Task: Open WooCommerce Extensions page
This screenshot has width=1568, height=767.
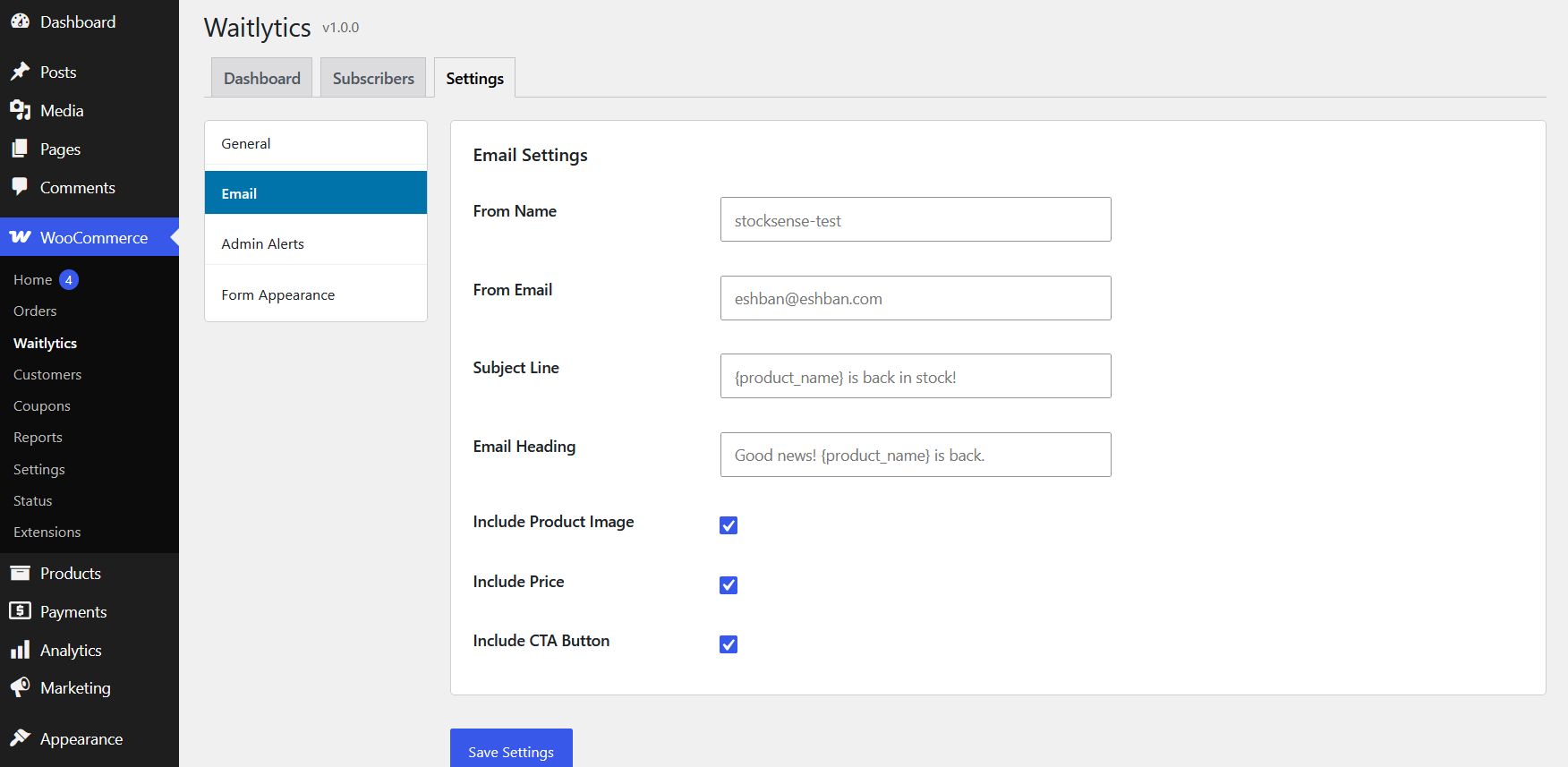Action: coord(47,532)
